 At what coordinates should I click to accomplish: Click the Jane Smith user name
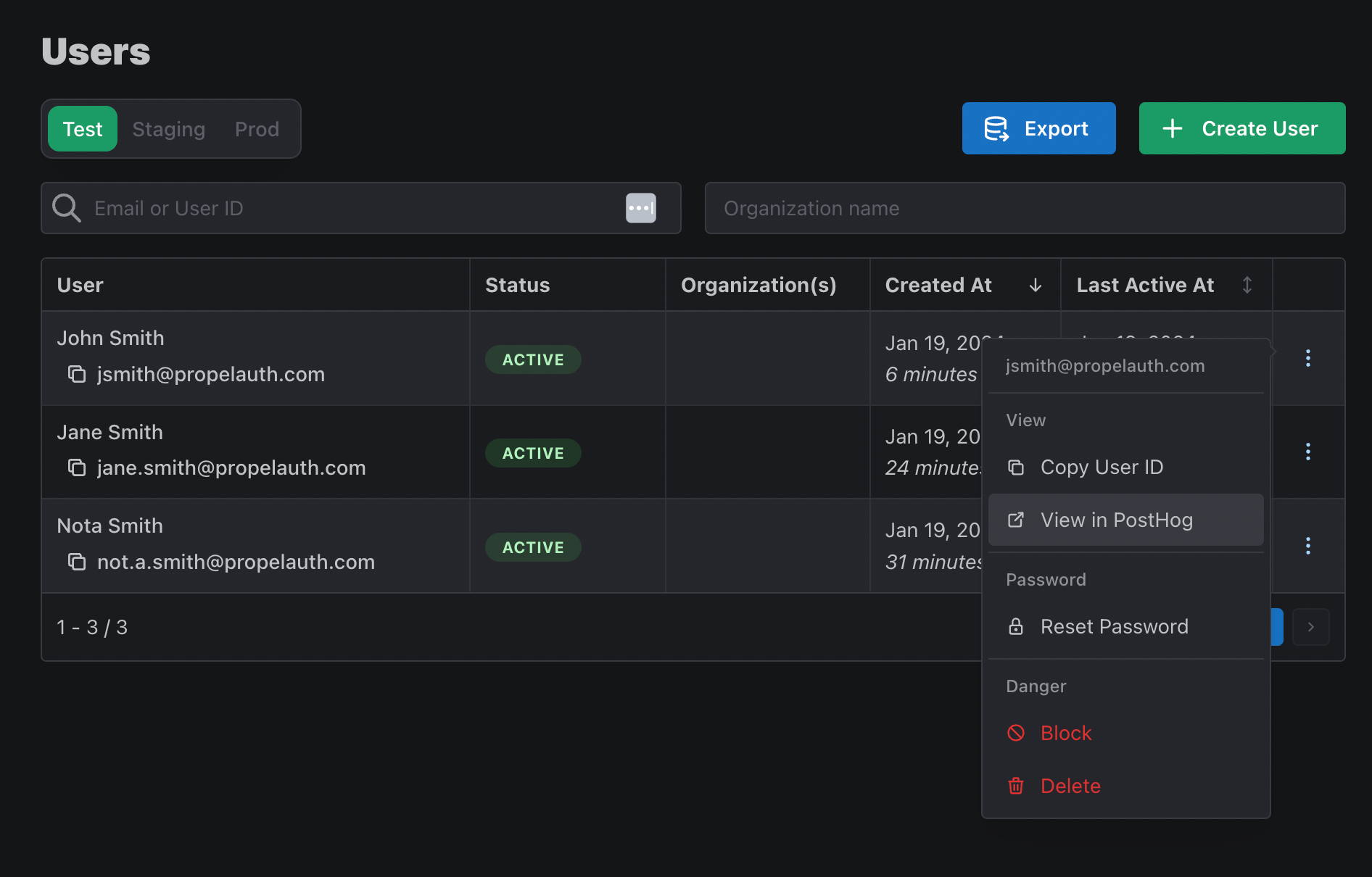click(110, 433)
